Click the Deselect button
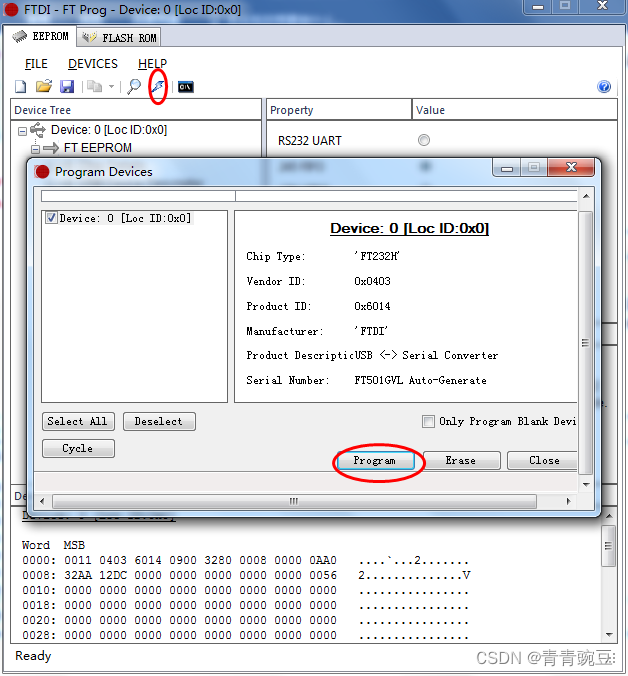This screenshot has width=628, height=676. pyautogui.click(x=159, y=421)
